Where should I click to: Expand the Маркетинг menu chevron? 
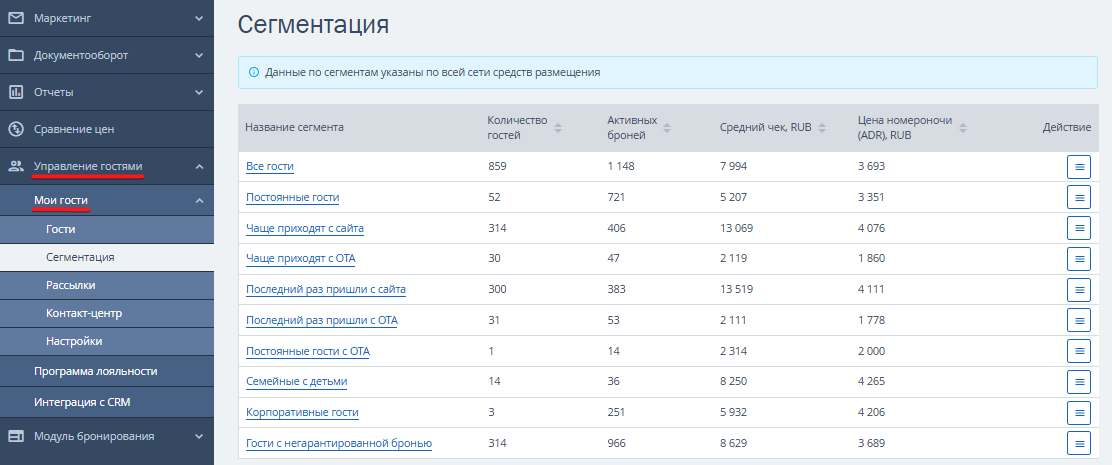click(x=199, y=18)
